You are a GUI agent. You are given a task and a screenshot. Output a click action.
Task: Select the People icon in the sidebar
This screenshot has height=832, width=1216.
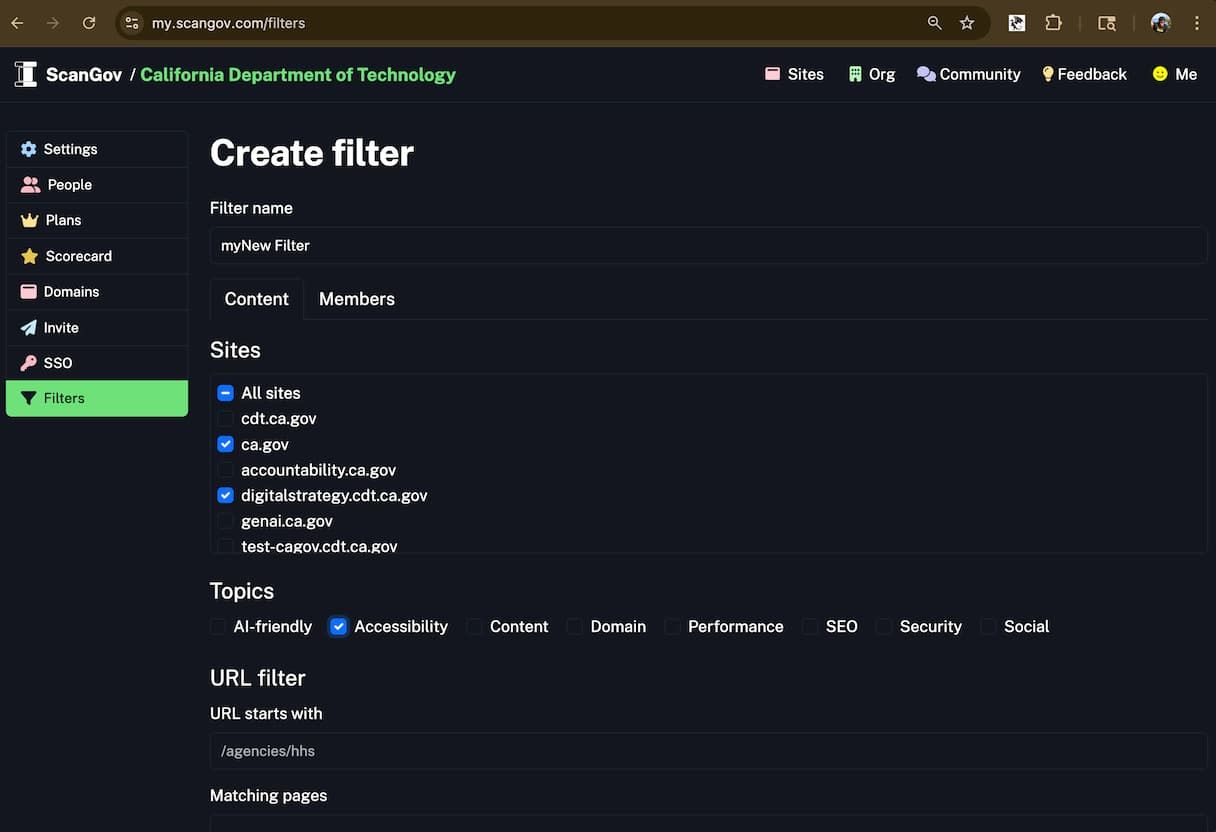(28, 184)
